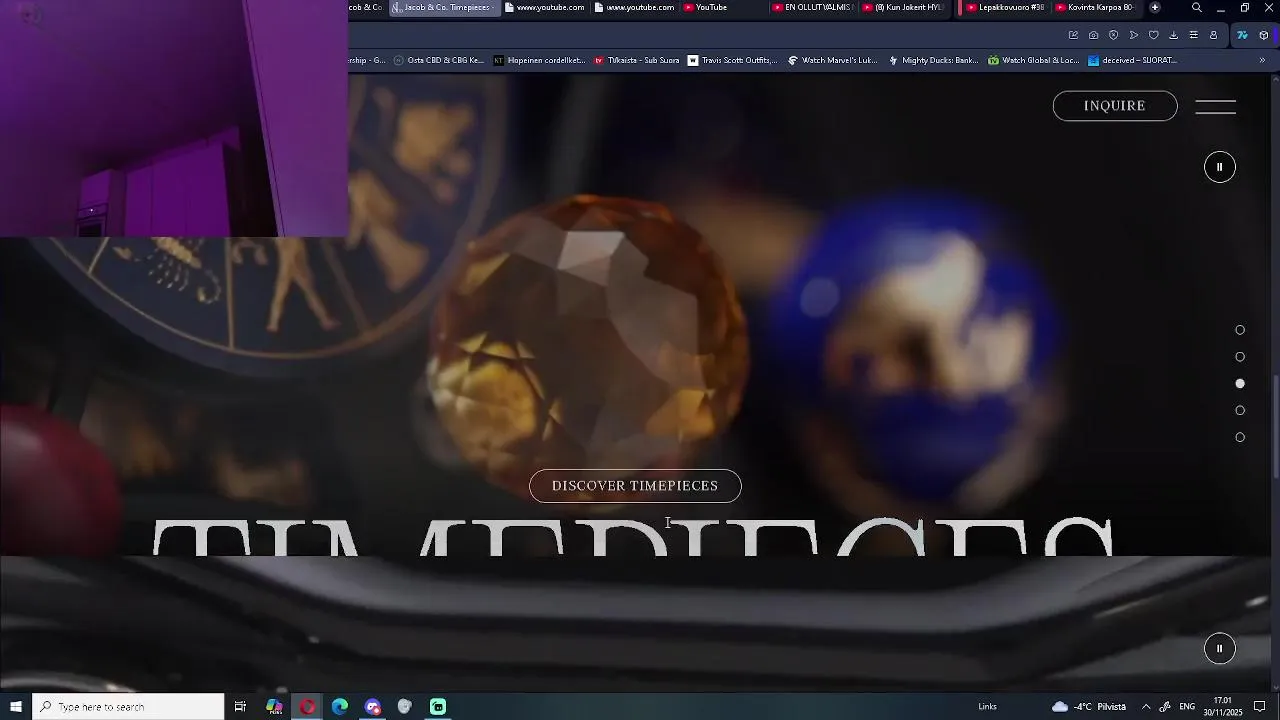Screen dimensions: 1280x720
Task: Open the Windows Start menu
Action: pyautogui.click(x=16, y=707)
